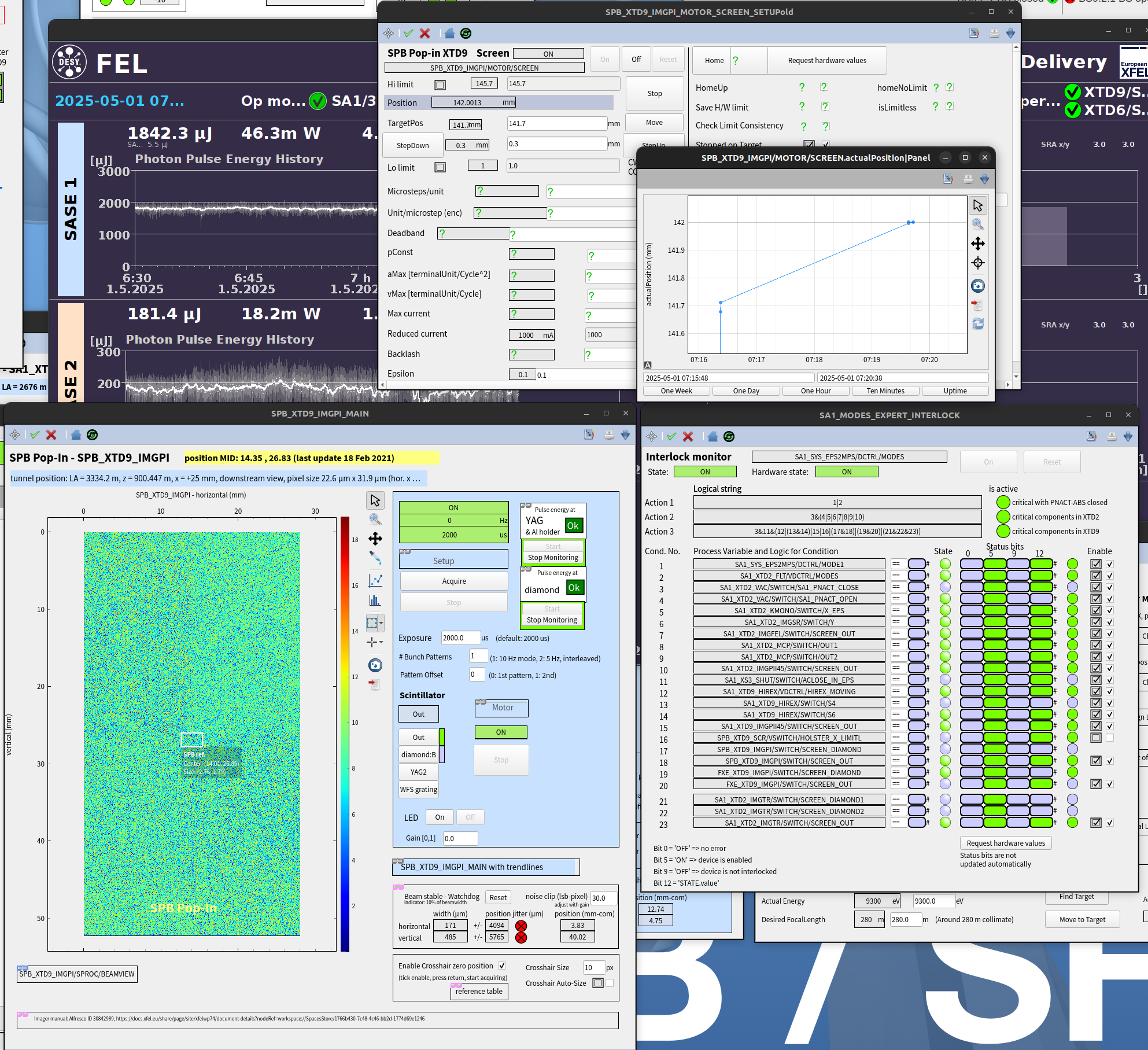Click the Exposure value input field

pyautogui.click(x=460, y=638)
